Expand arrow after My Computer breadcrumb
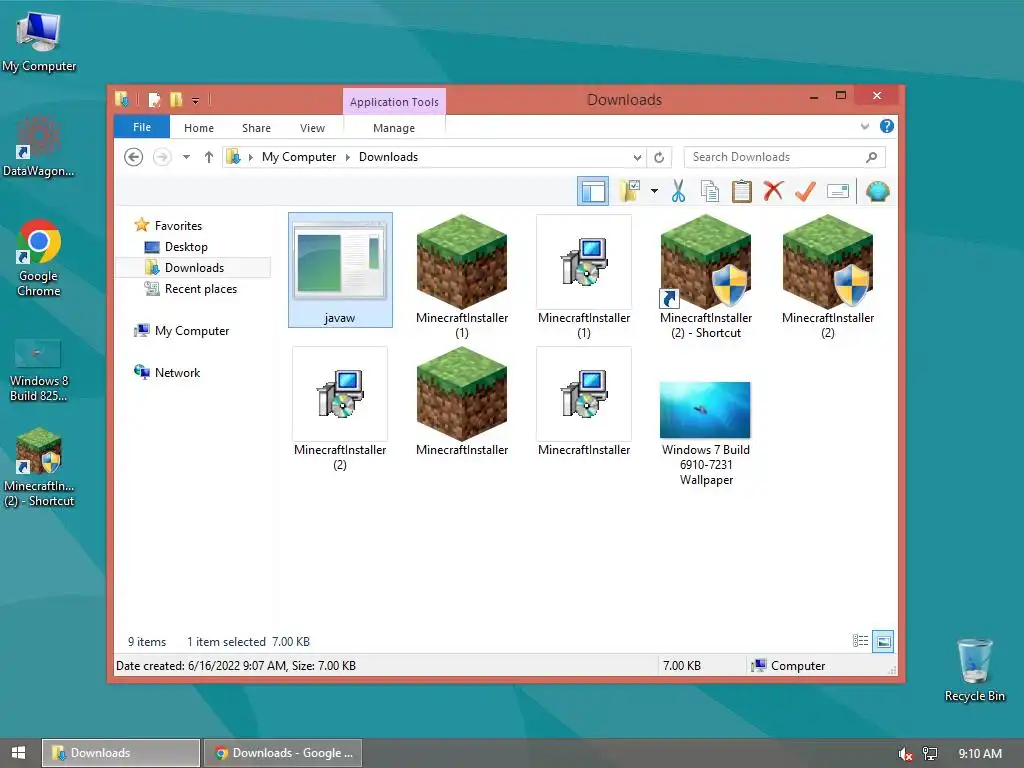1024x768 pixels. (347, 157)
